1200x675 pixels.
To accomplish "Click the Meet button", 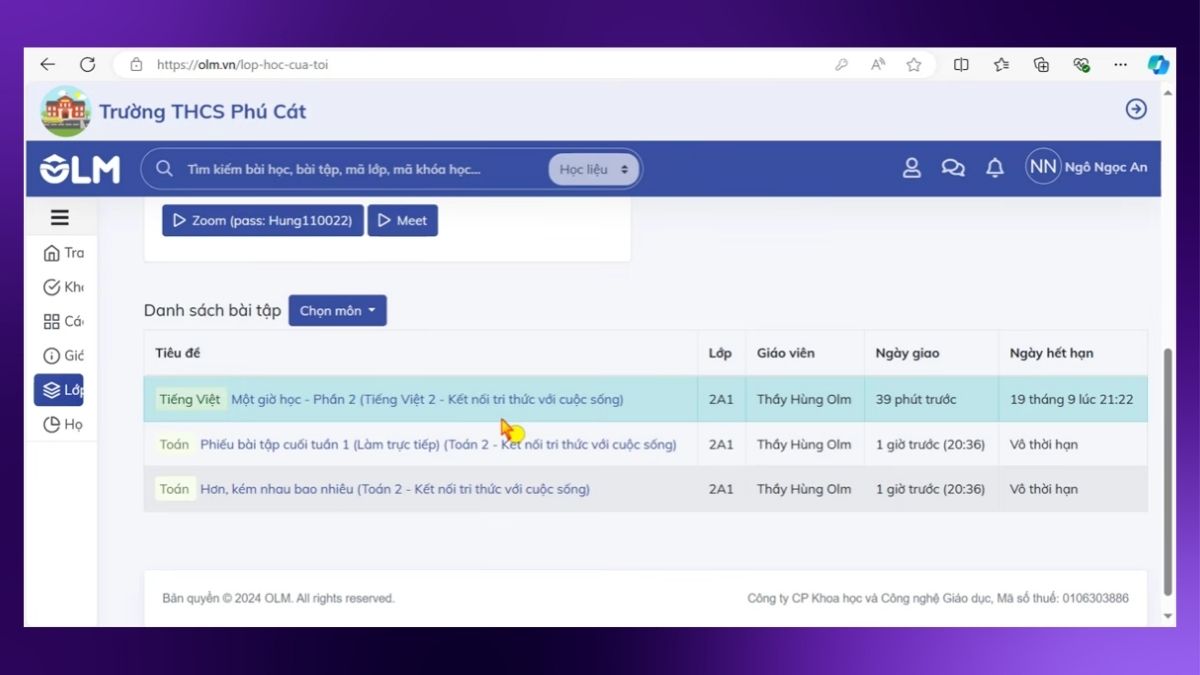I will point(403,221).
